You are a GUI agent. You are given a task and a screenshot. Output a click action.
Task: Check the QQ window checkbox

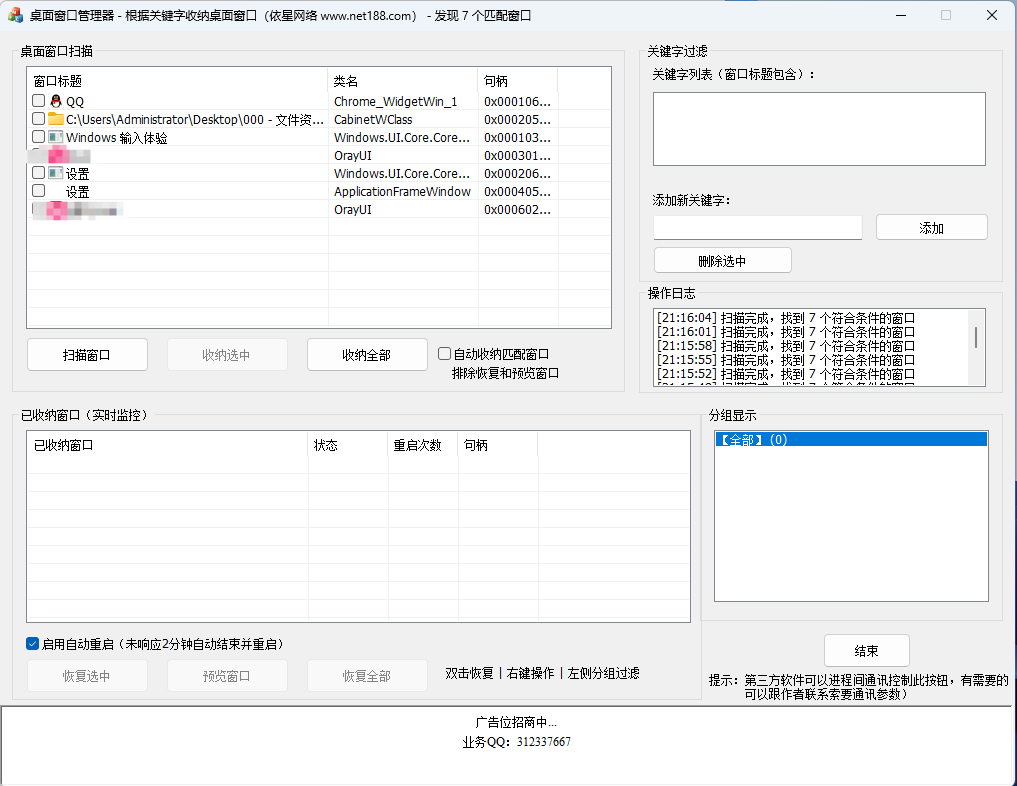(x=36, y=101)
